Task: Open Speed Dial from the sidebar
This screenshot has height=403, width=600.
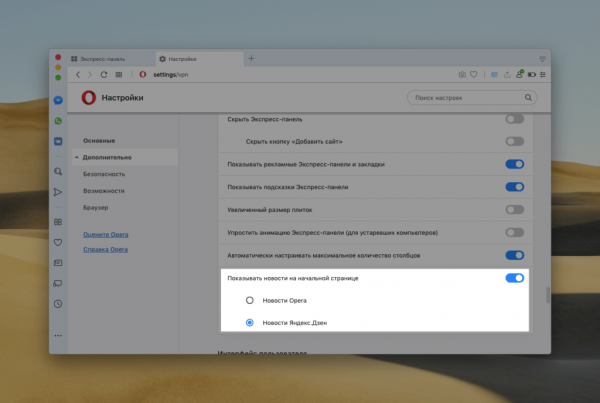Action: (58, 222)
